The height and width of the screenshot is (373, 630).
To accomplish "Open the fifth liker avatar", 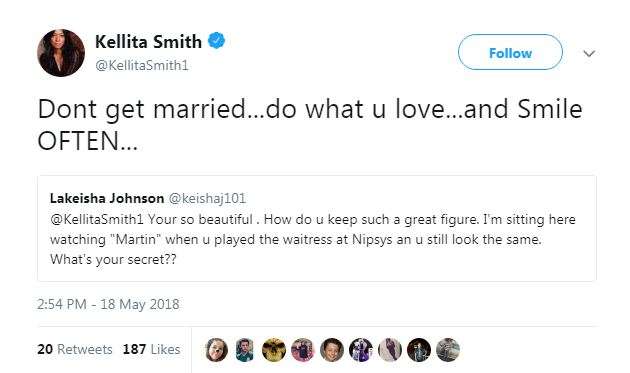I will click(332, 349).
